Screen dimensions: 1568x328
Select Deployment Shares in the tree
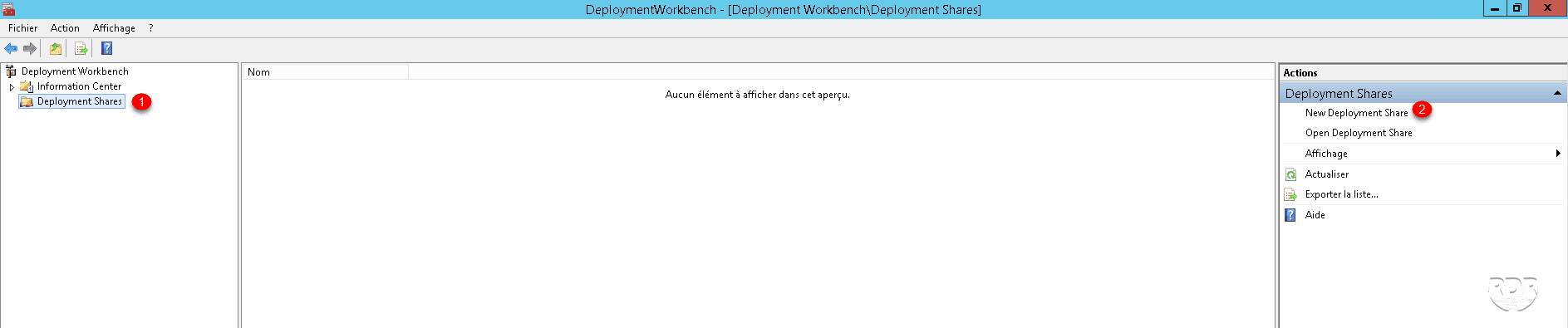point(80,101)
